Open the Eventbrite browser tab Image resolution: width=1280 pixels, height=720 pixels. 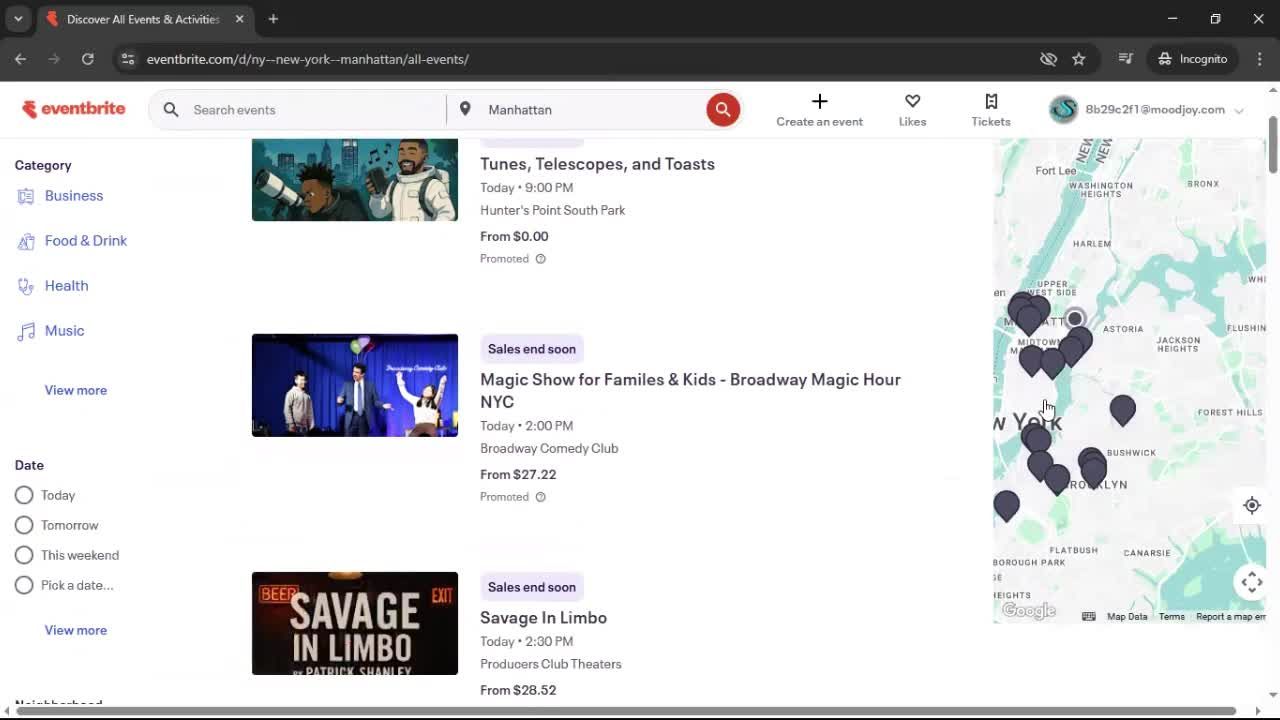143,19
